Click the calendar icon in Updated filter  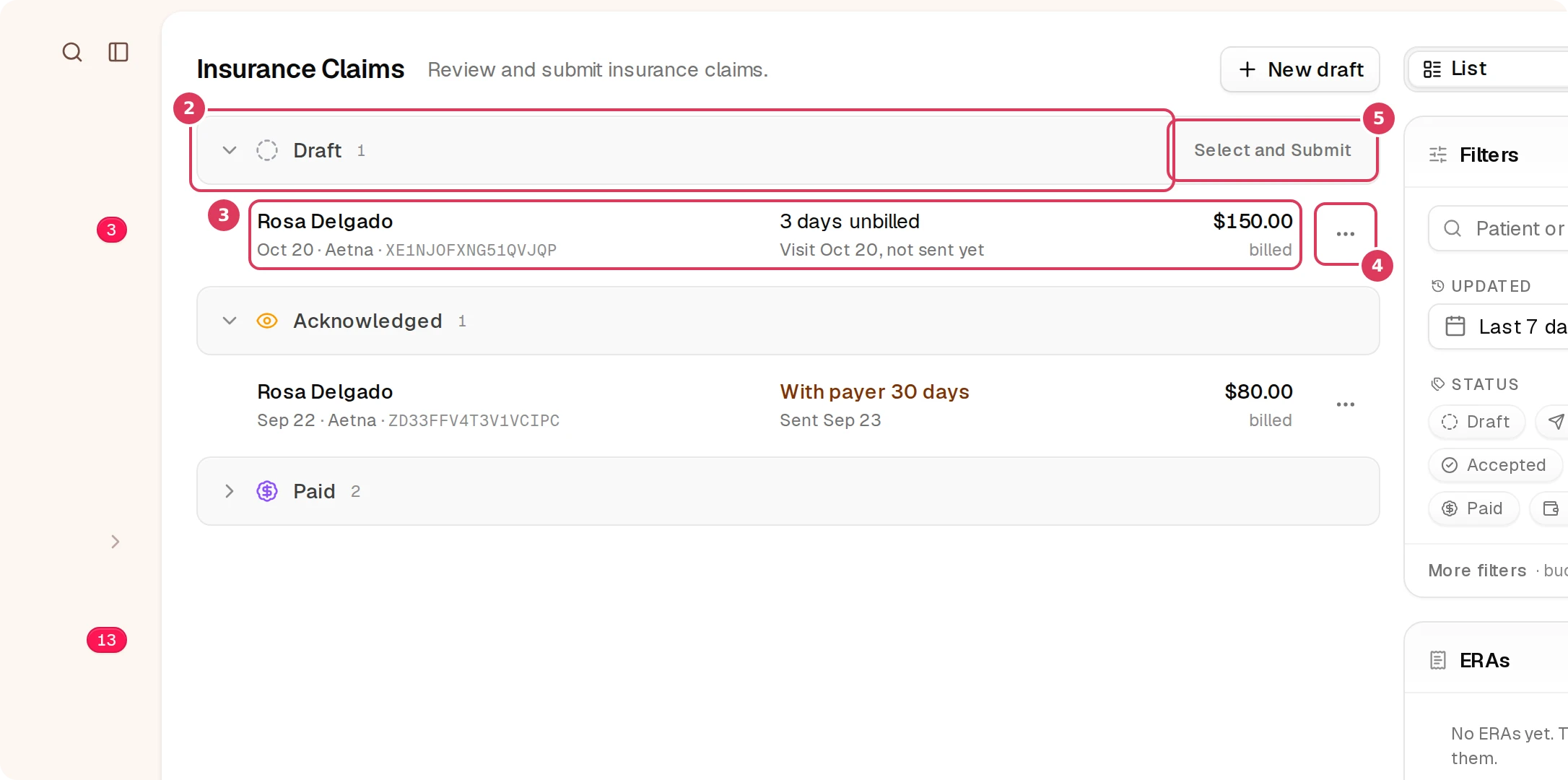point(1455,326)
